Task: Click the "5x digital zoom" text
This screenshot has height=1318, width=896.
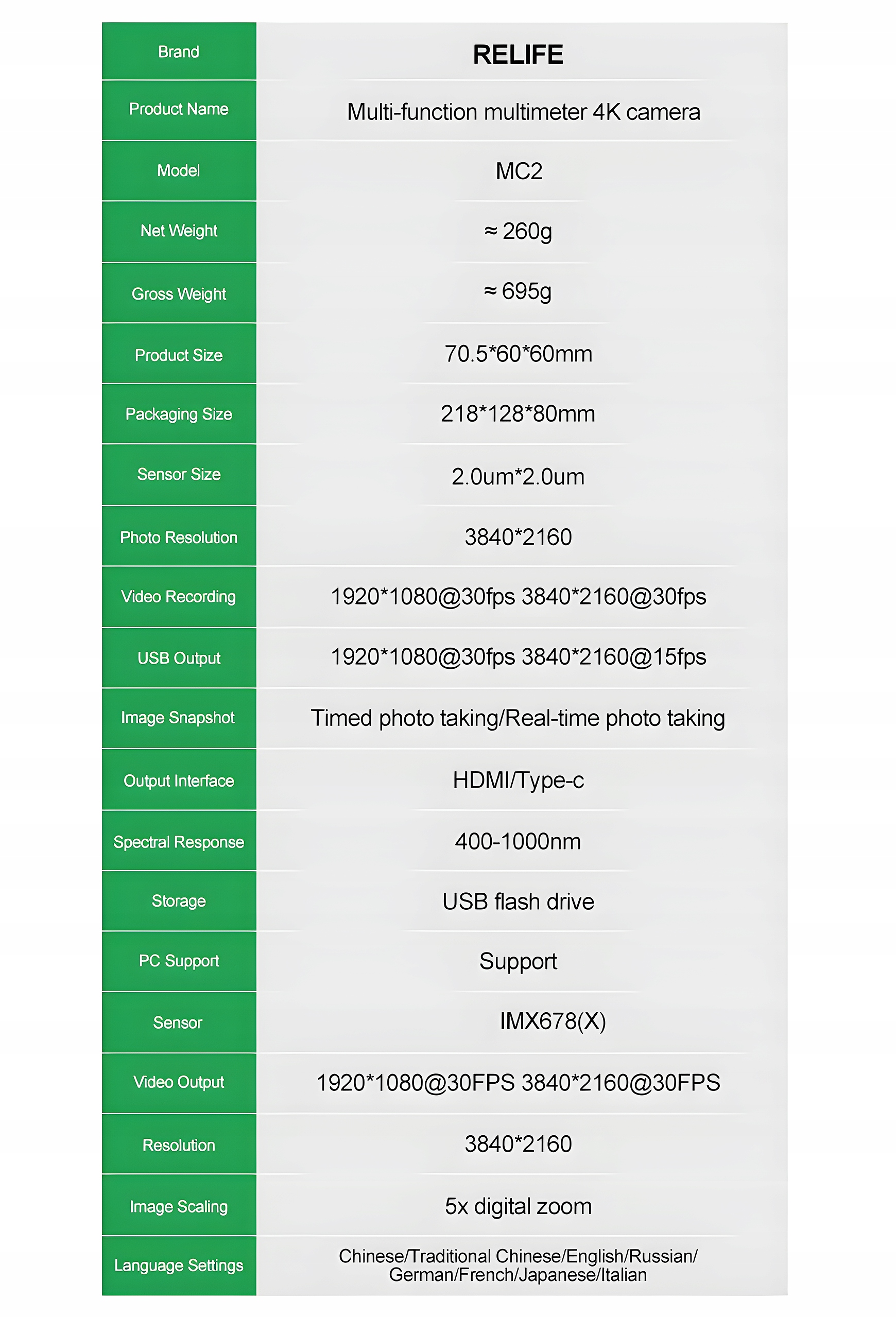Action: point(519,1206)
